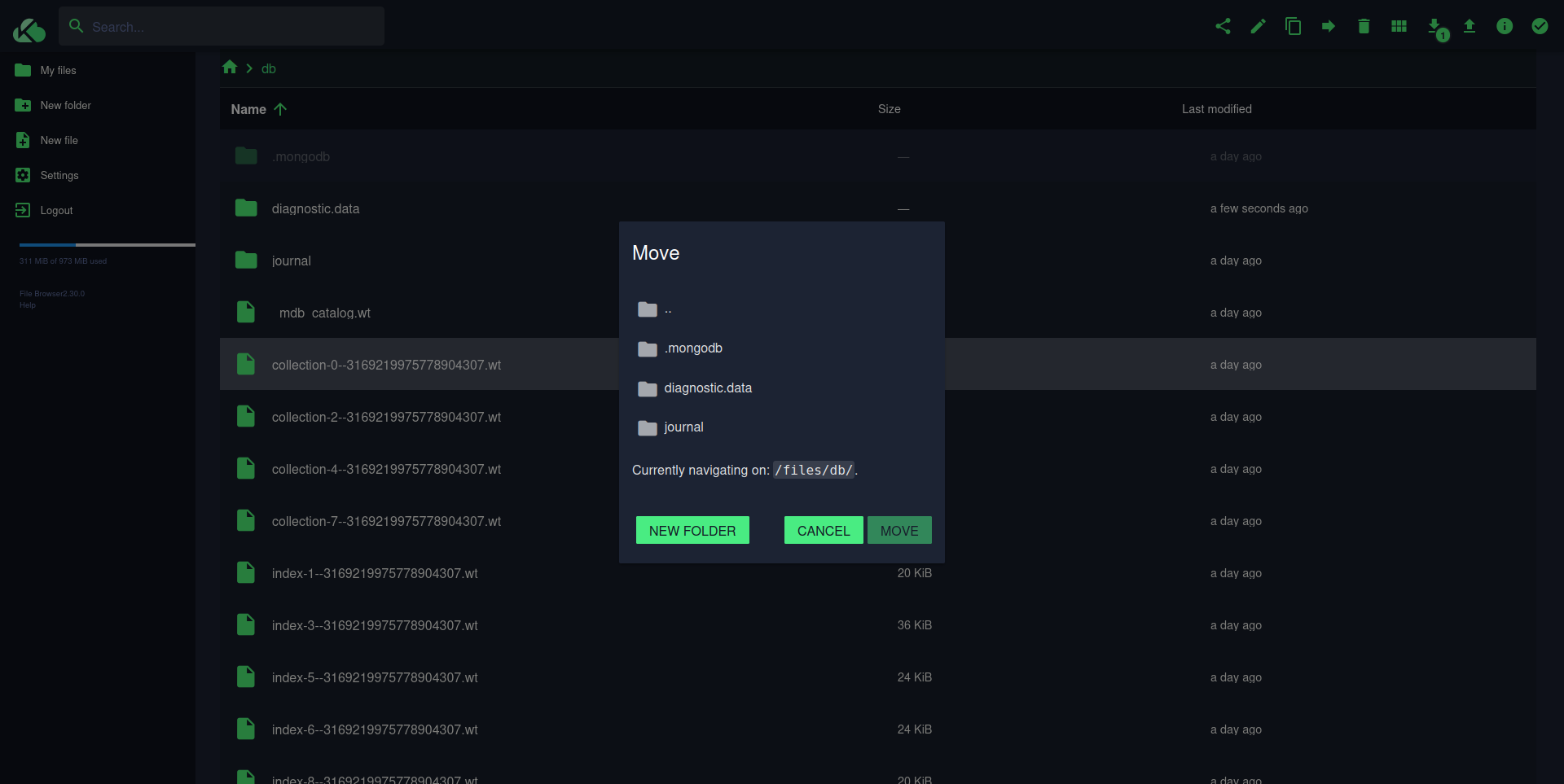The width and height of the screenshot is (1564, 784).
Task: Click the Settings gear icon in sidebar
Action: [x=23, y=175]
